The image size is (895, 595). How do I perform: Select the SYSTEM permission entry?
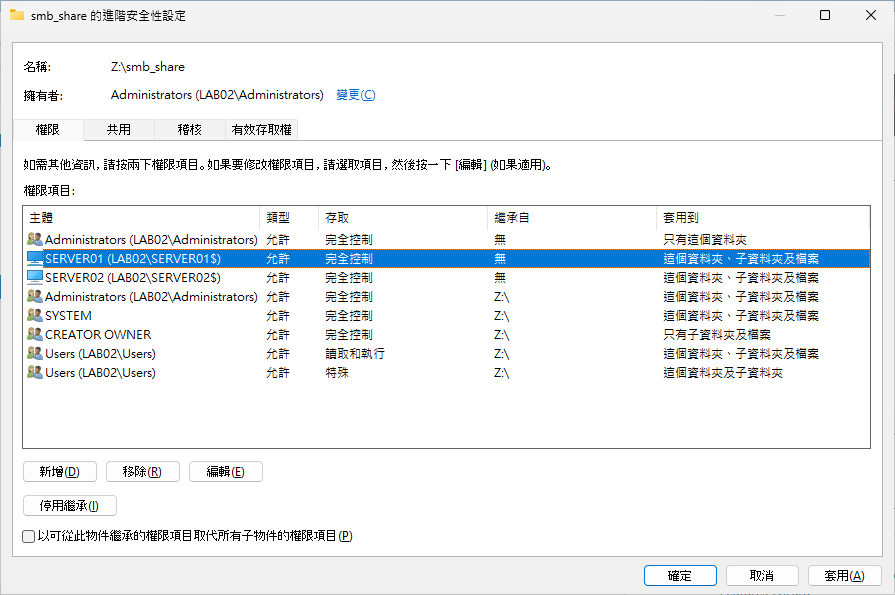click(x=446, y=315)
